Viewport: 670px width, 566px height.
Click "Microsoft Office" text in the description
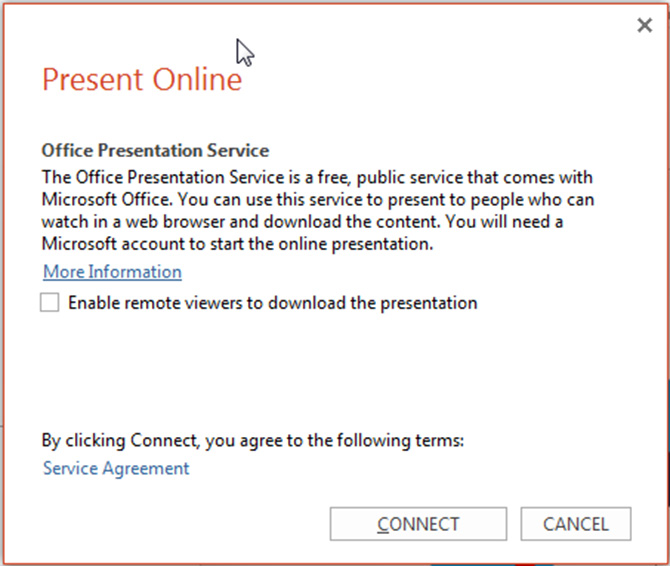pos(99,199)
